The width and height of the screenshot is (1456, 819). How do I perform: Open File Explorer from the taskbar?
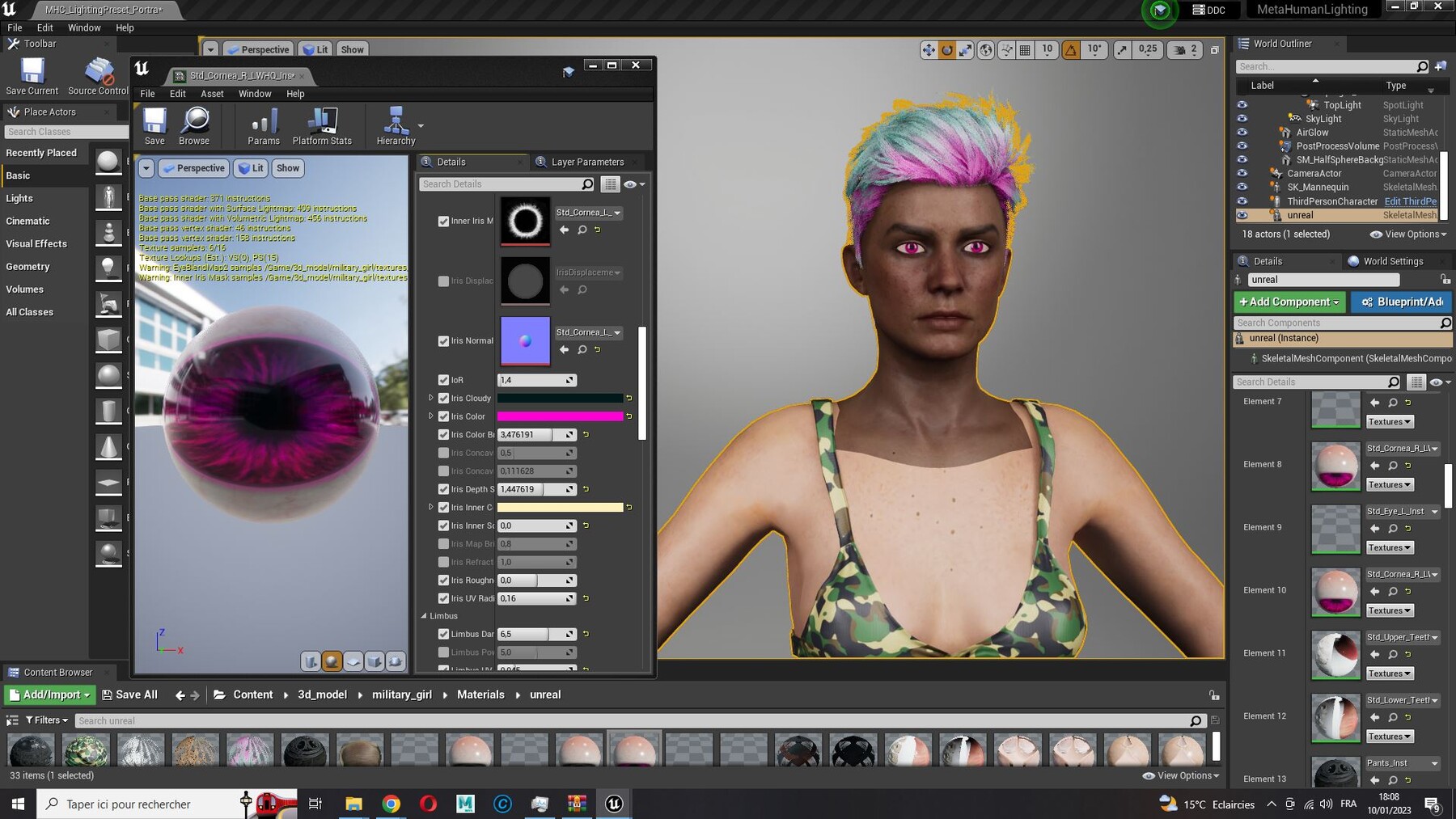click(x=353, y=804)
